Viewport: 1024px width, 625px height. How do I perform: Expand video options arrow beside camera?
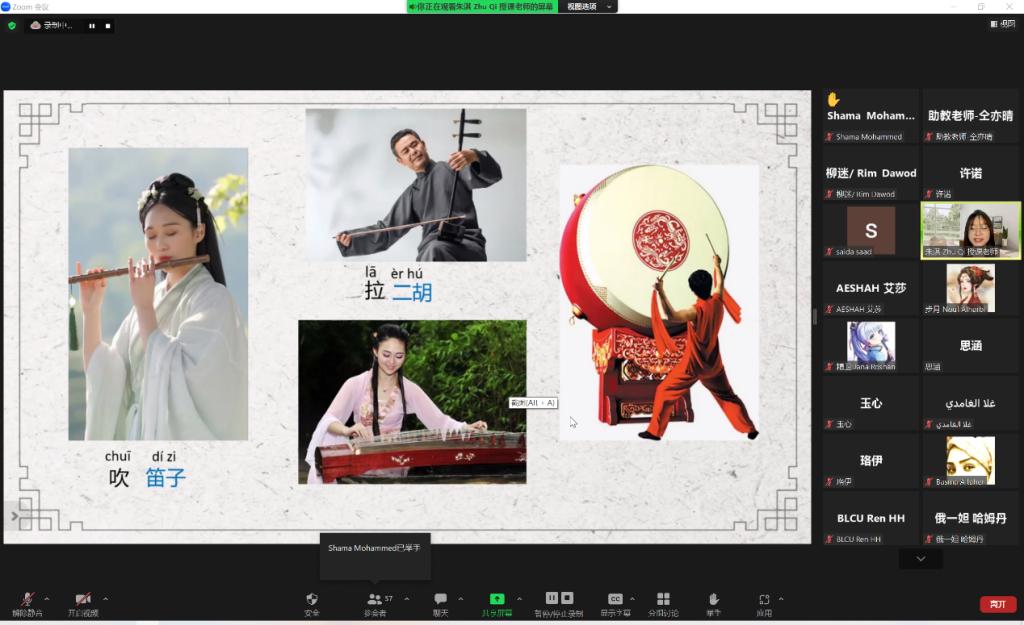pos(106,599)
